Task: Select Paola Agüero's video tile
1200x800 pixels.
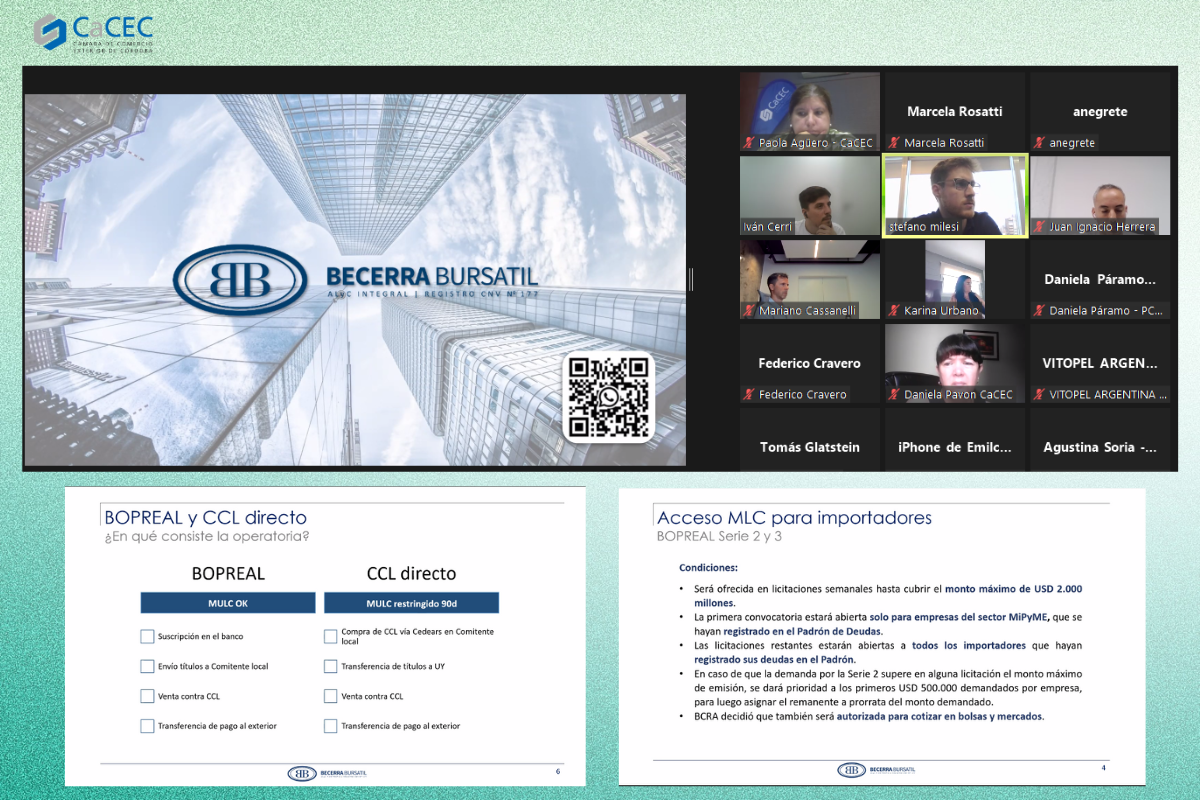Action: 810,111
